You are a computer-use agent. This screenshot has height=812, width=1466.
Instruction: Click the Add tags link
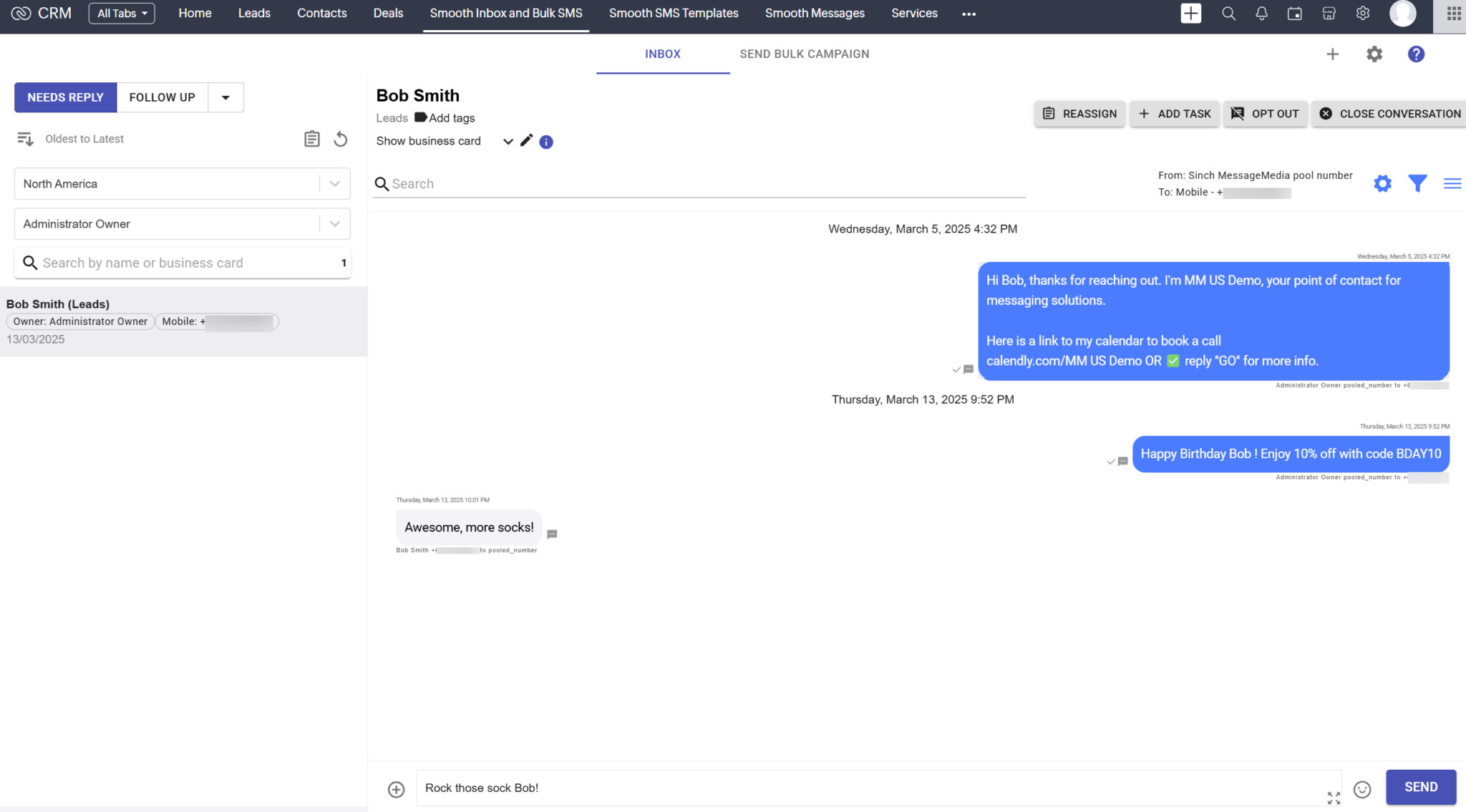point(451,117)
